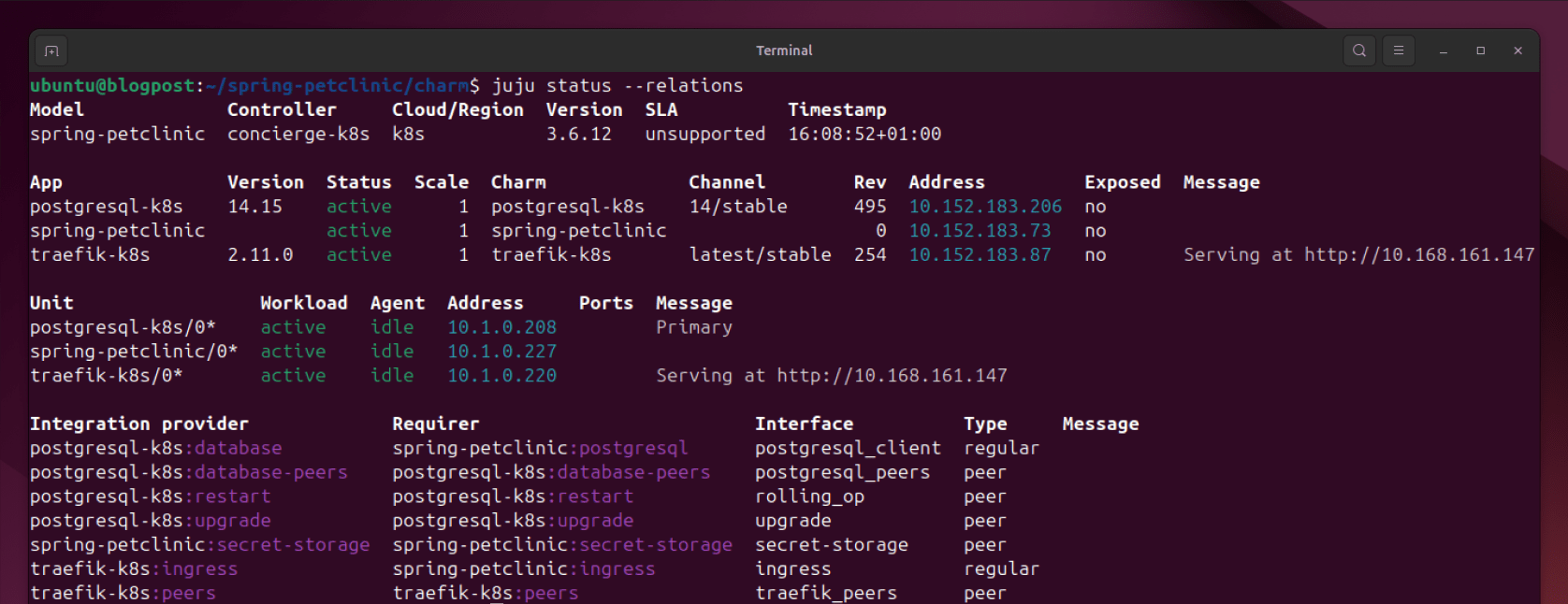
Task: Select provider 'postgresql-k8s:database-peers'
Action: click(189, 473)
